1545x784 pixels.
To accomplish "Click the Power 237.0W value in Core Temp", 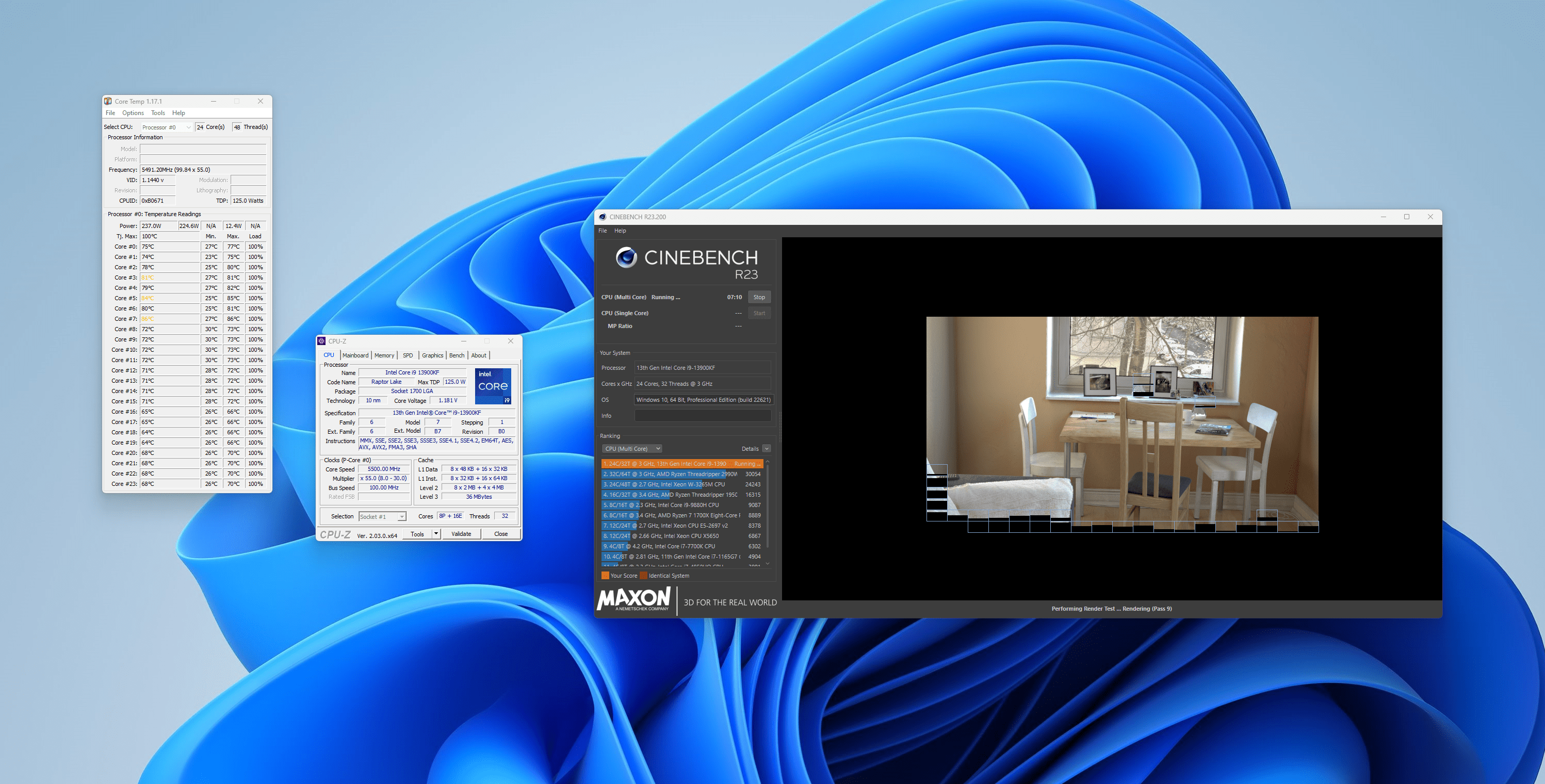I will coord(158,226).
